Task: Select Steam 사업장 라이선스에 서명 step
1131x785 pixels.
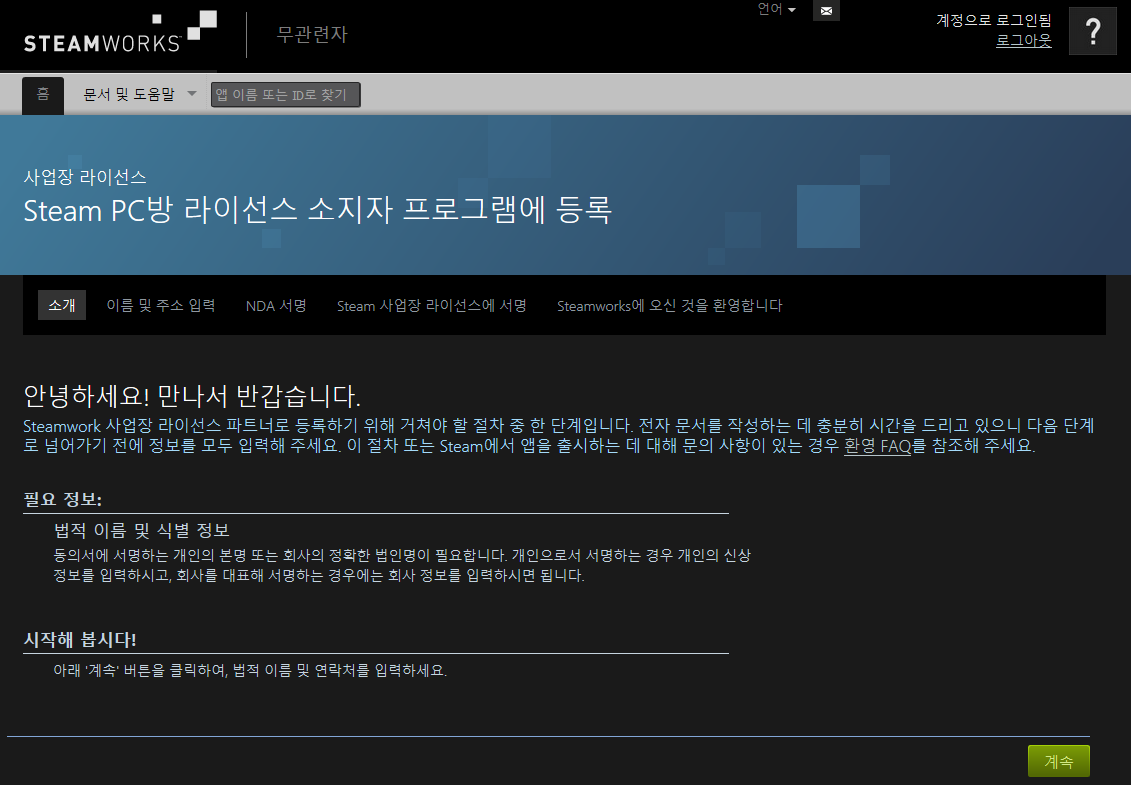Action: coord(431,306)
